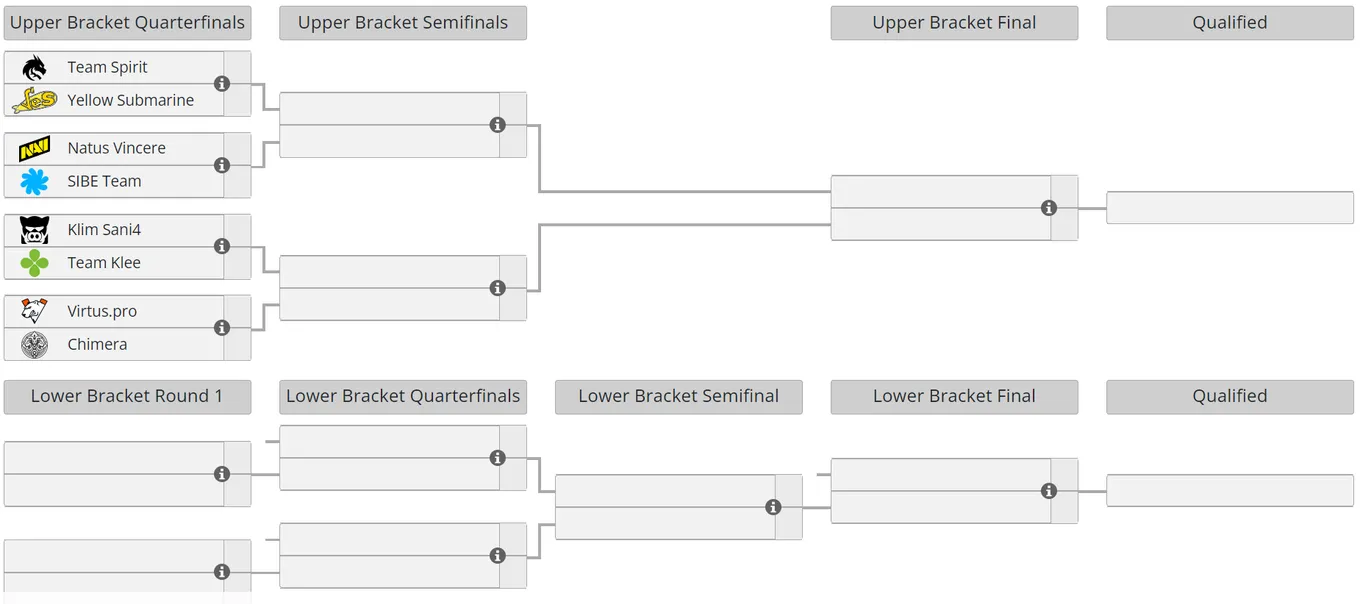Open match info for Natus Vincere vs SIBE
Screen dimensions: 1360x604
click(x=222, y=165)
